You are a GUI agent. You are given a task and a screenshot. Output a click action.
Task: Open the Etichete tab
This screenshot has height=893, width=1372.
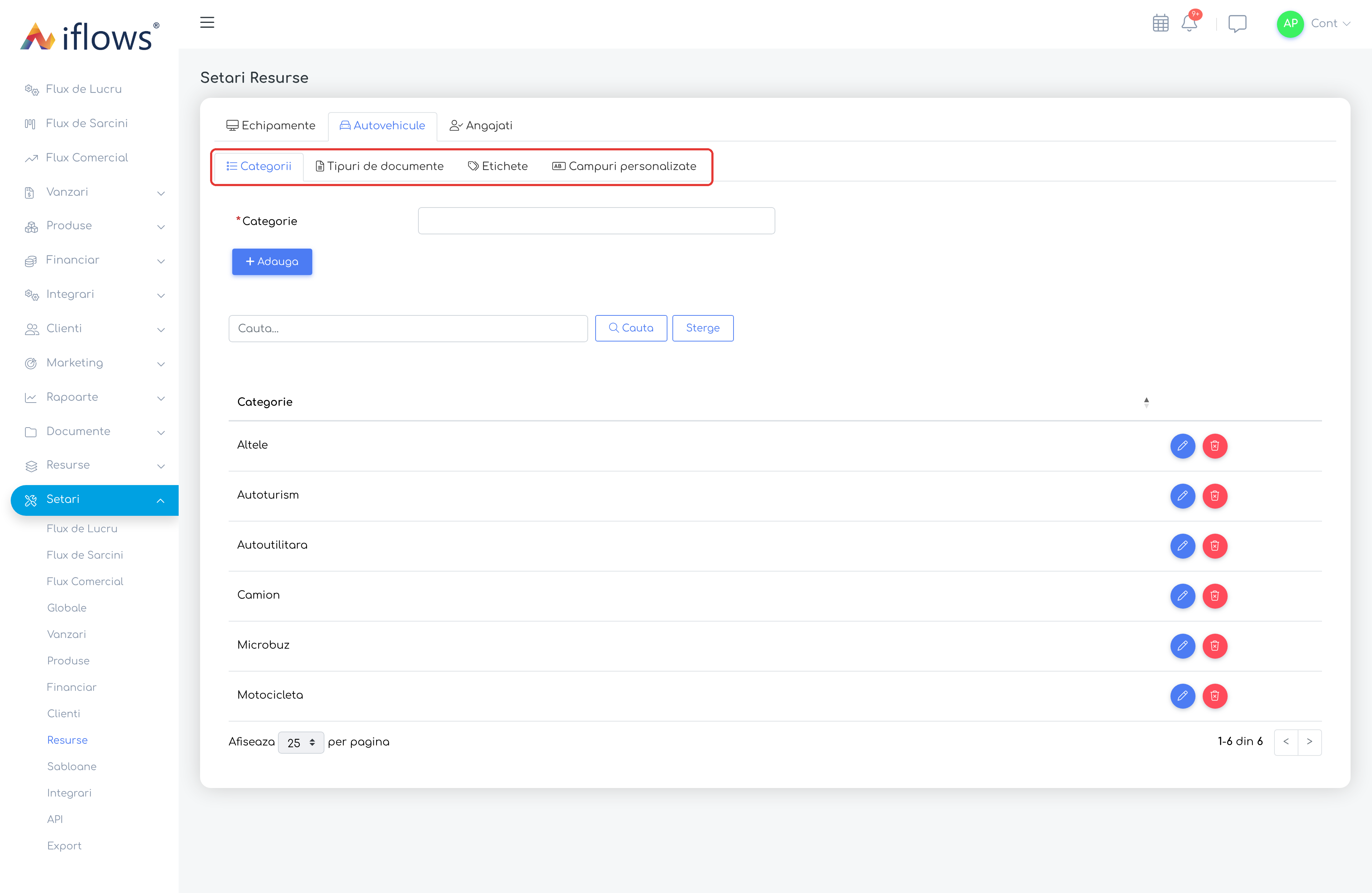497,166
